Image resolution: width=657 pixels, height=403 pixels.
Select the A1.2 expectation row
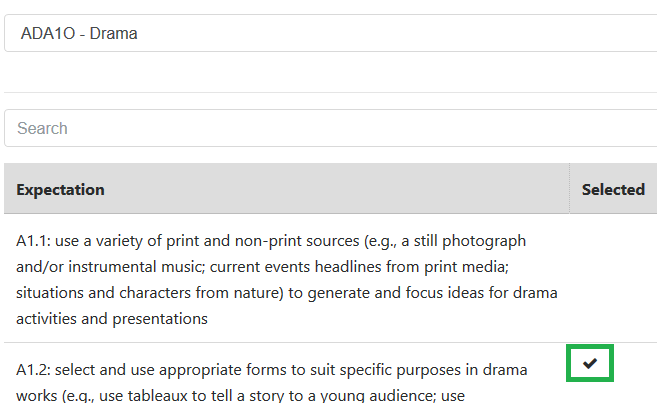(331, 373)
